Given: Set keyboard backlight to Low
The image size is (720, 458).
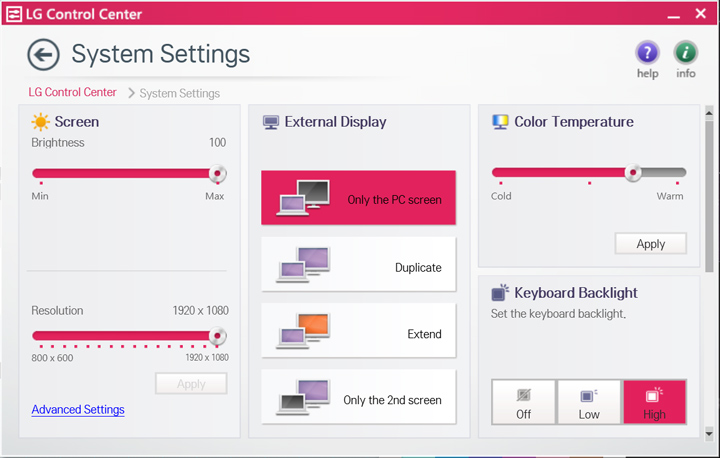Looking at the screenshot, I should [x=589, y=402].
